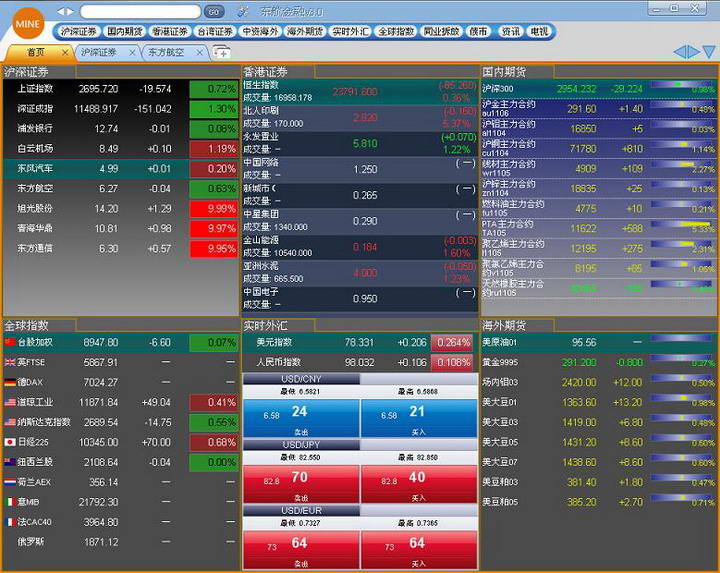
Task: Click the US flag icon for 道琼工业
Action: tap(10, 402)
